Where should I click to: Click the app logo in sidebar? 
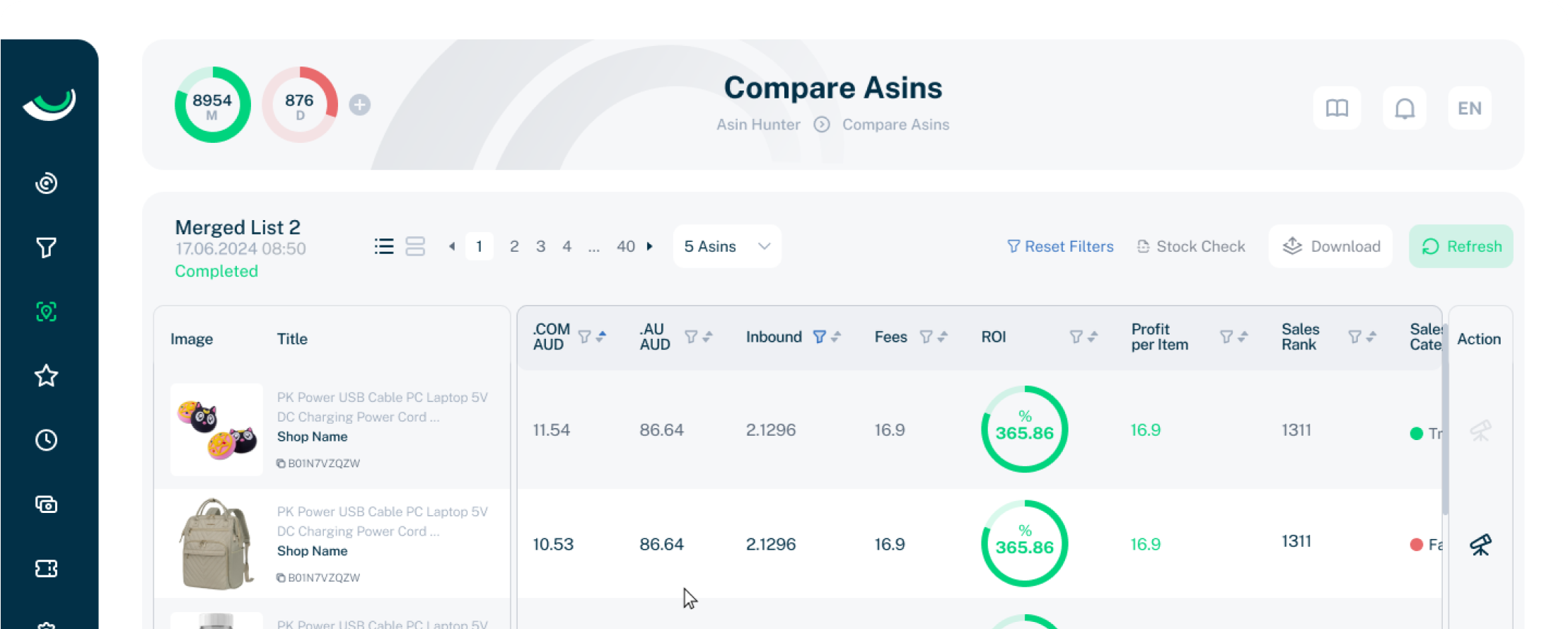(50, 104)
